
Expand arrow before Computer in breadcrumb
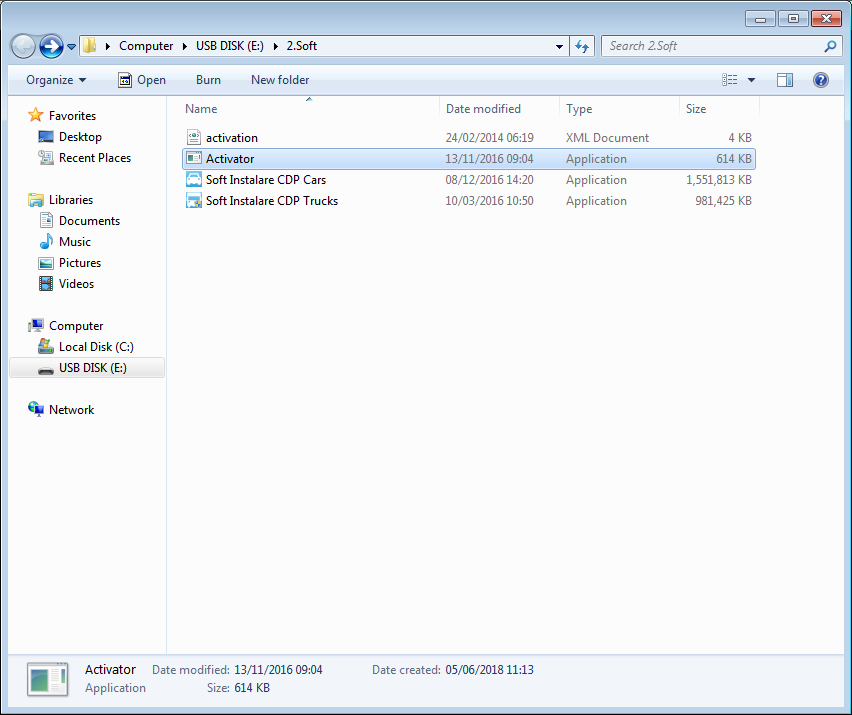click(x=108, y=46)
